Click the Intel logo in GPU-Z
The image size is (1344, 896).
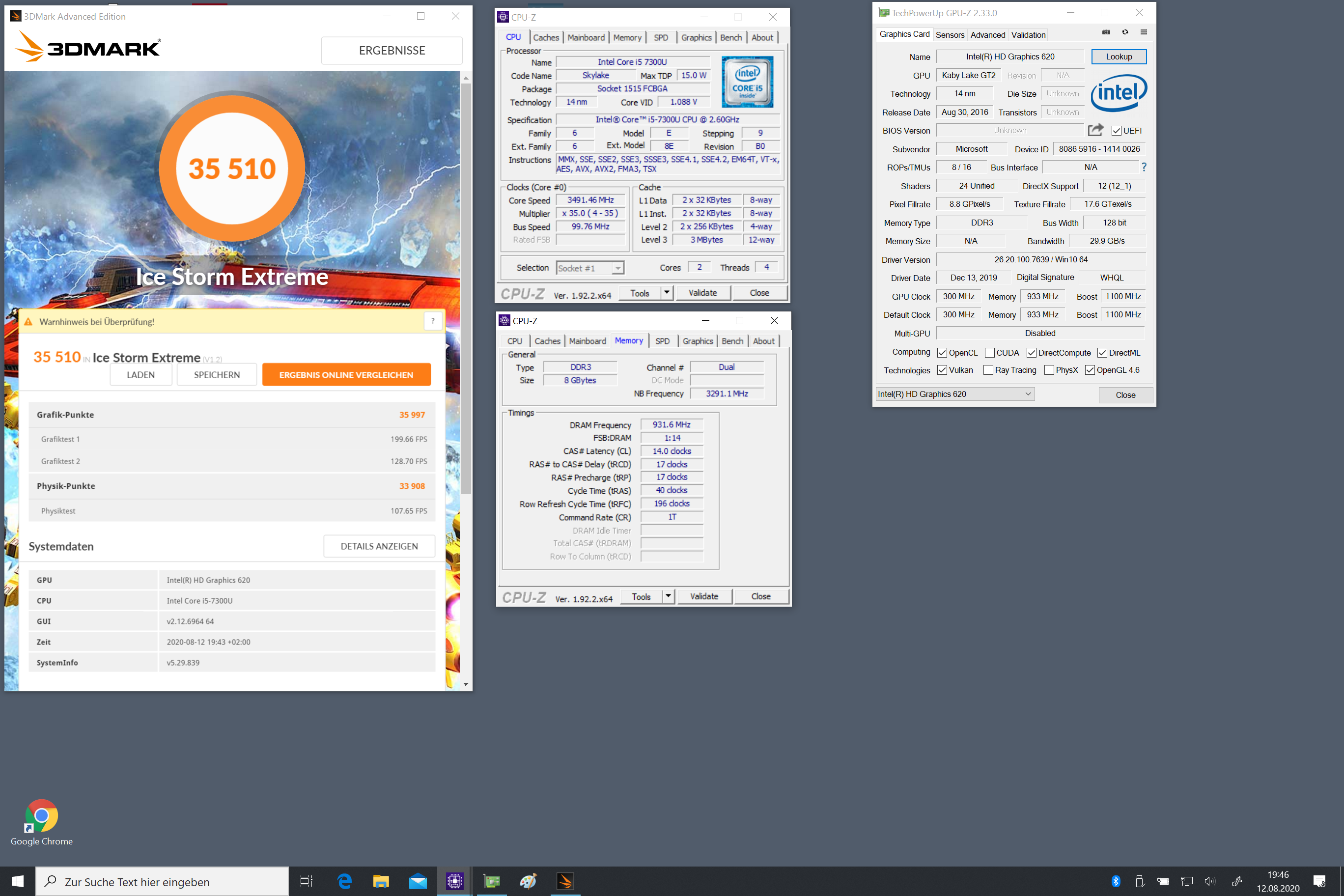[x=1119, y=92]
